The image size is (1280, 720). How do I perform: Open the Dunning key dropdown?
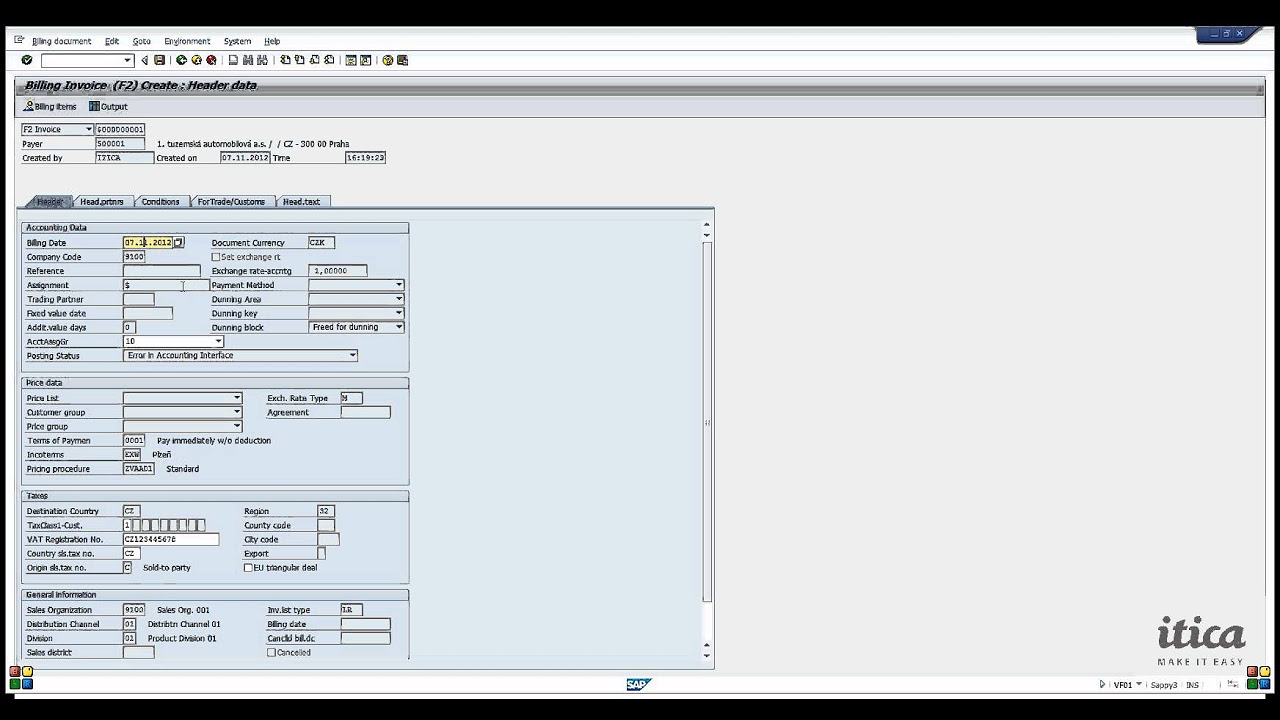click(399, 313)
